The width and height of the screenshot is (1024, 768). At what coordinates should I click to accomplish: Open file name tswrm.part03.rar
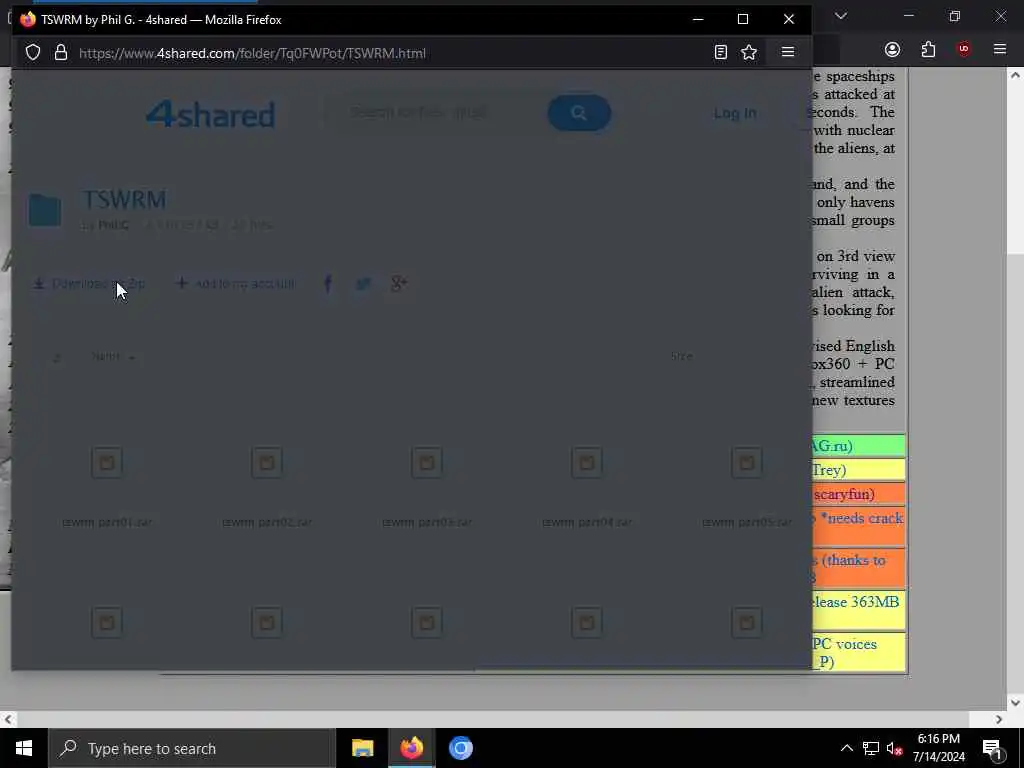point(427,522)
